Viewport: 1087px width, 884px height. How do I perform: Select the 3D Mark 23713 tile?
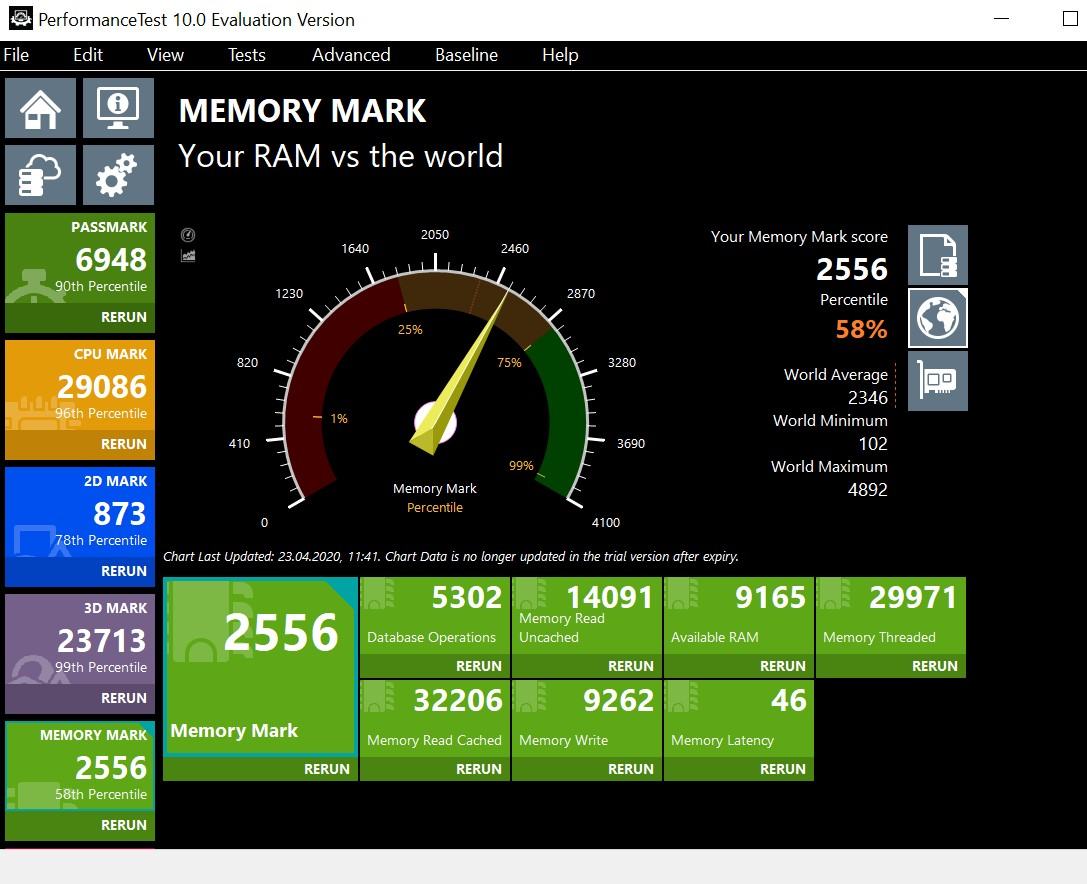(80, 639)
